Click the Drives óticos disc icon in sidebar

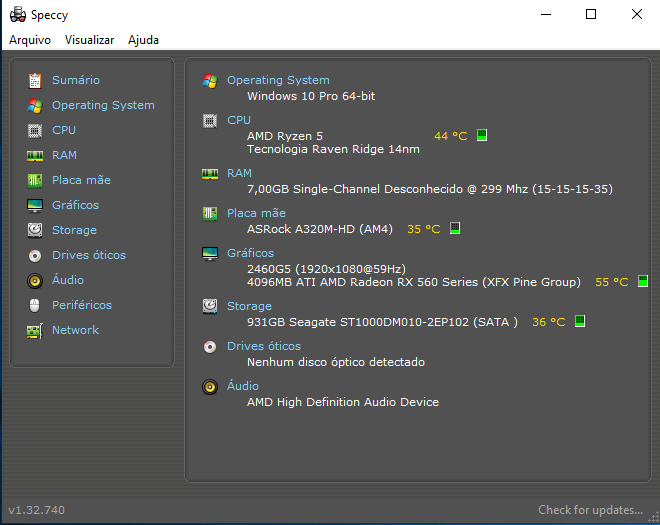click(x=35, y=256)
